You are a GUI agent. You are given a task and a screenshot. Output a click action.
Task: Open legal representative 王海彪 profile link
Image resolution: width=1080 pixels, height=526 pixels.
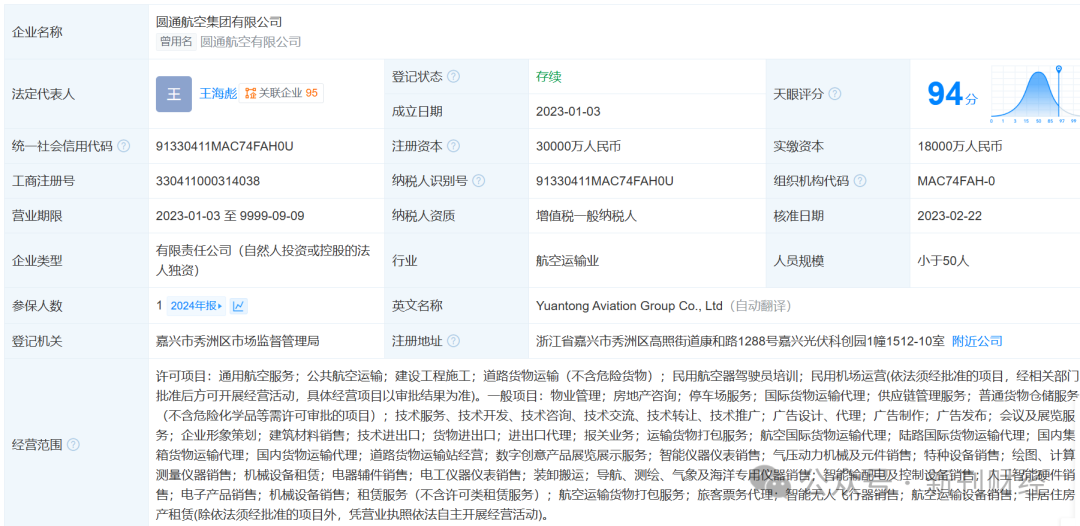click(218, 94)
